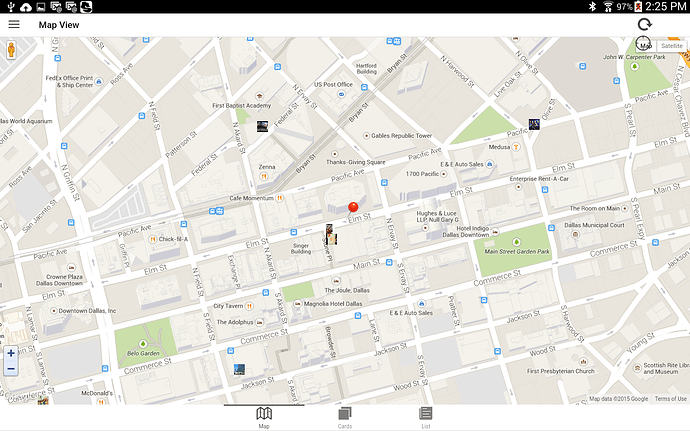The width and height of the screenshot is (690, 431).
Task: Click the US Post Office icon
Action: tap(341, 94)
